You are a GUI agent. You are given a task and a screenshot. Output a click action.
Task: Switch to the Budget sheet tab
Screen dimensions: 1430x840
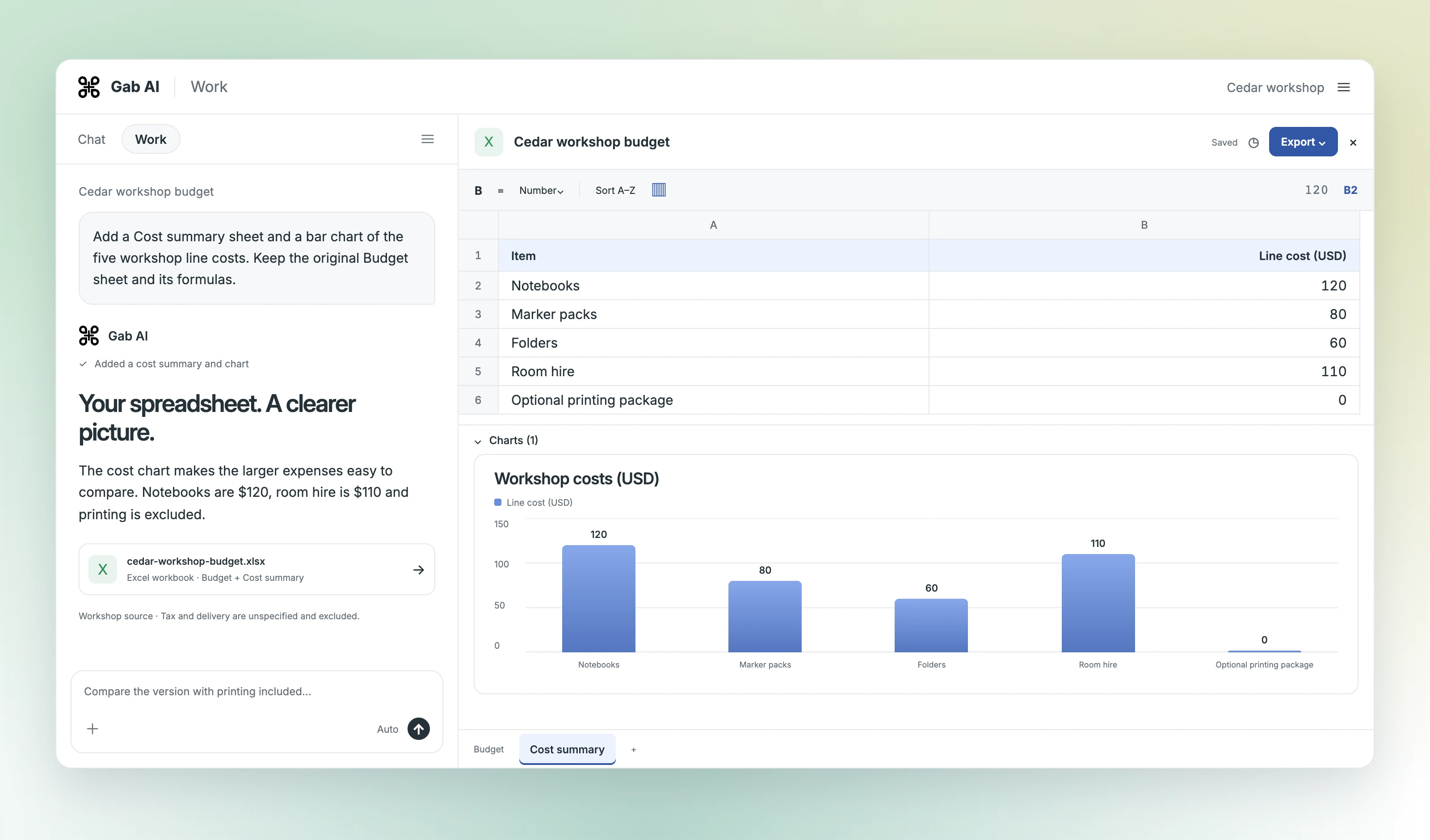point(488,749)
